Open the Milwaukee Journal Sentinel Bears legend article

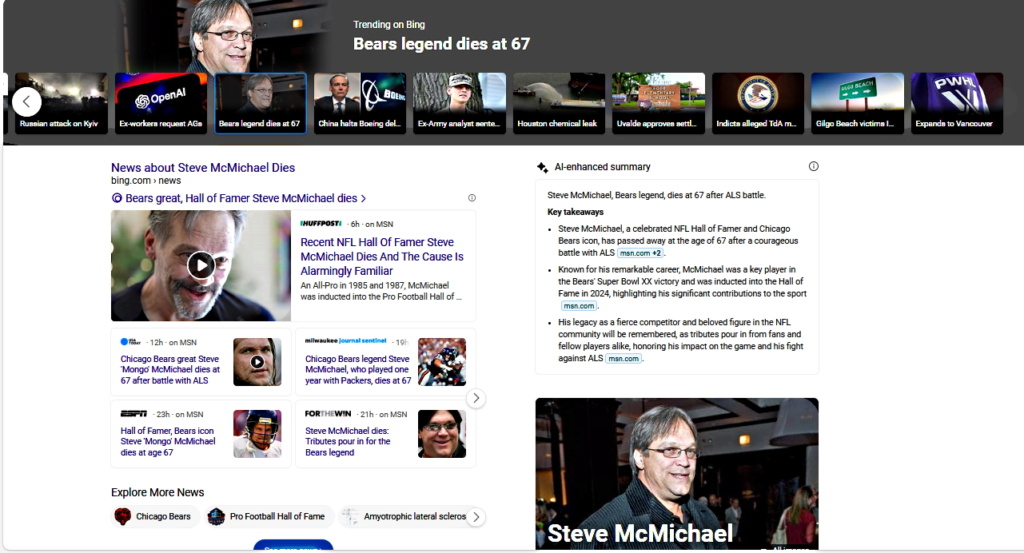(x=358, y=370)
